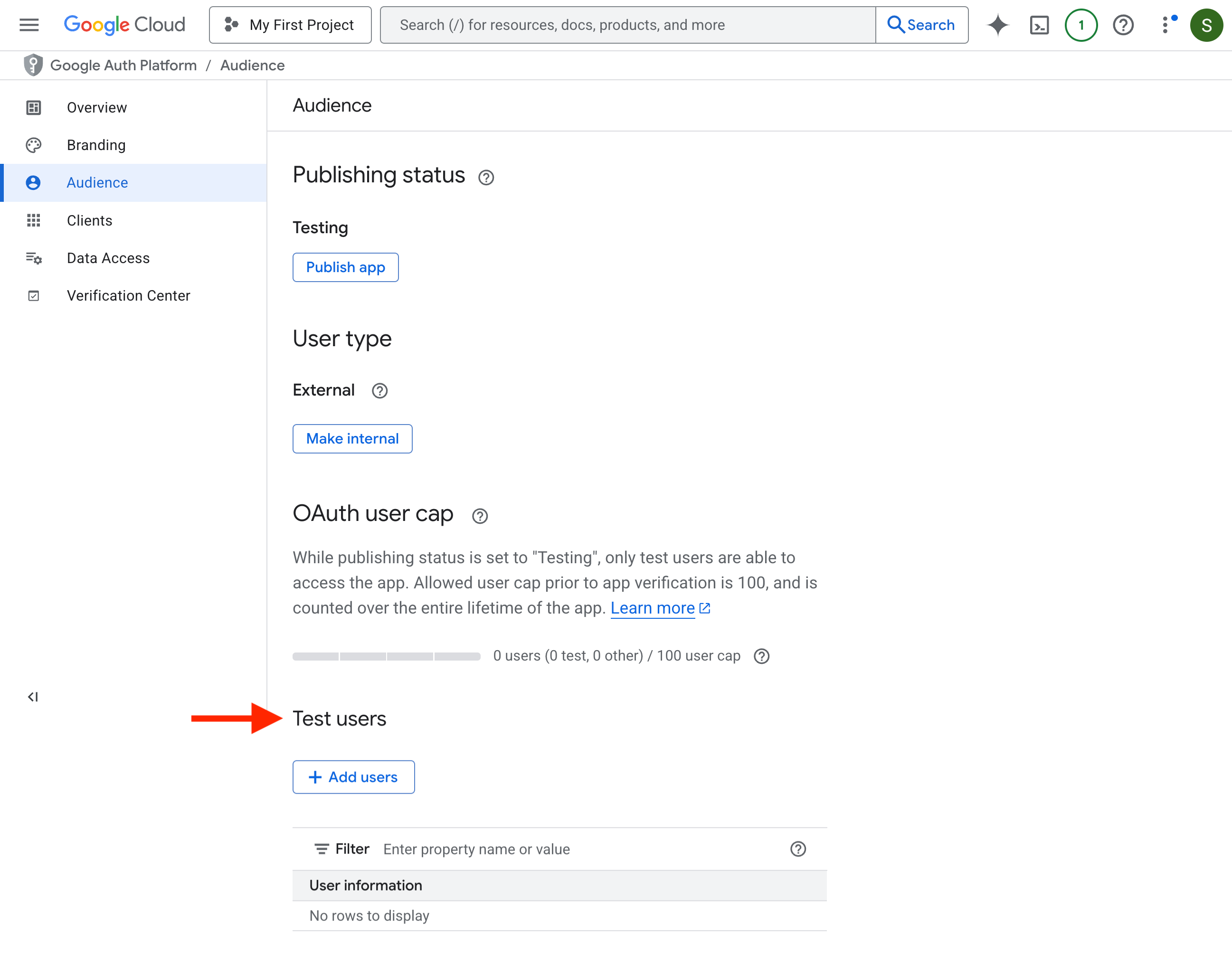This screenshot has width=1232, height=955.
Task: Click help icon beside External user type
Action: (x=379, y=390)
